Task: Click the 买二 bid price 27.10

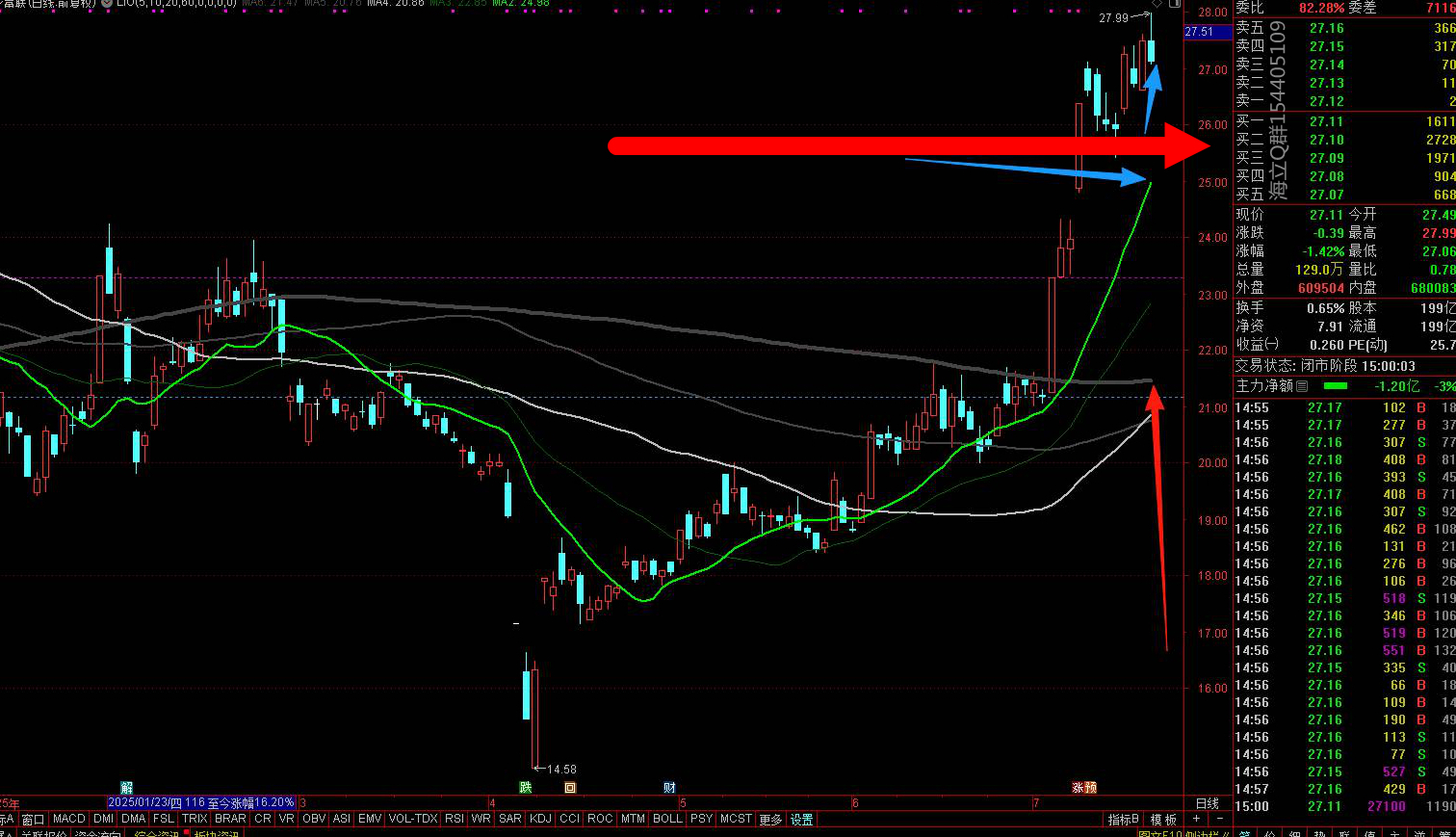Action: coord(1327,140)
